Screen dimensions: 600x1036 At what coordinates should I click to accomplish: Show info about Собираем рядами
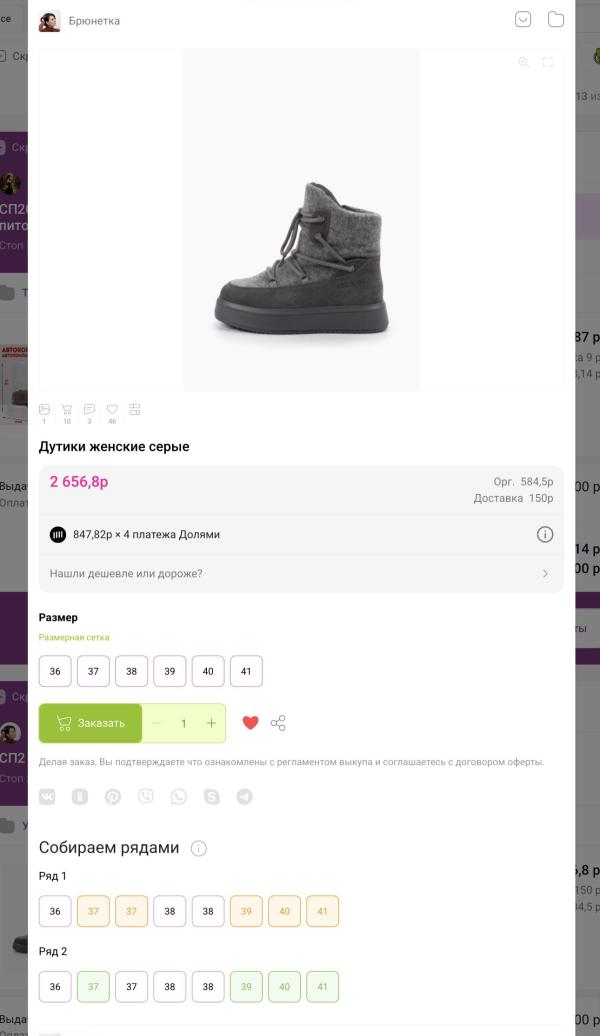tap(198, 849)
